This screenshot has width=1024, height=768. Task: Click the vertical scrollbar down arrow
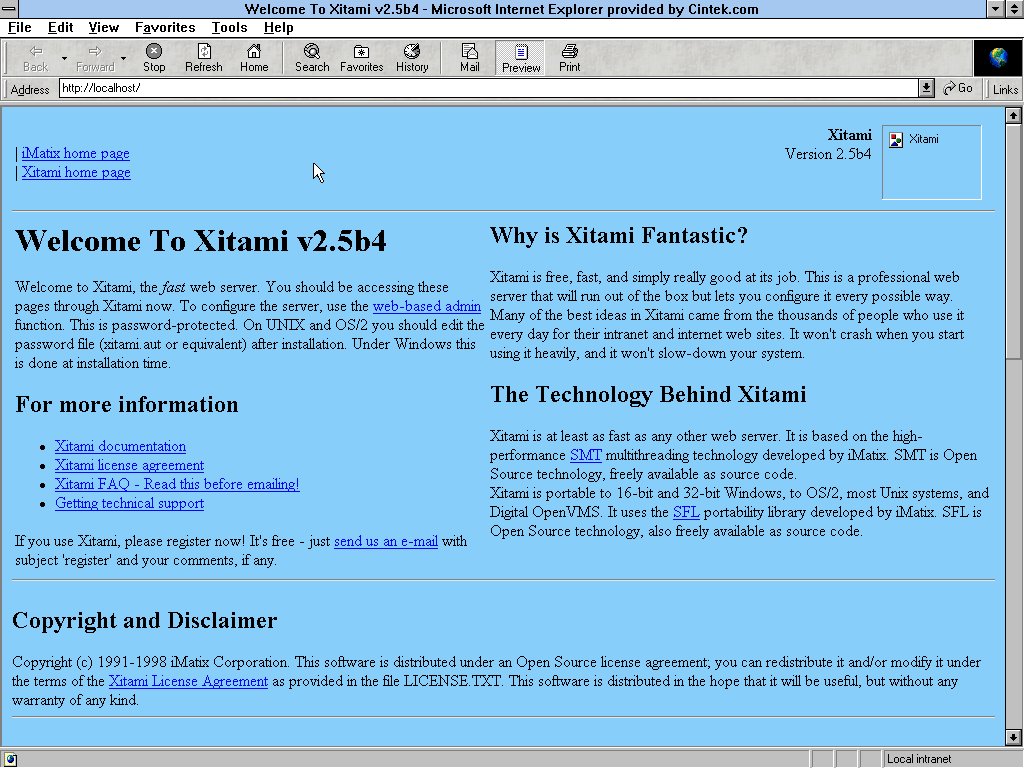(1015, 737)
